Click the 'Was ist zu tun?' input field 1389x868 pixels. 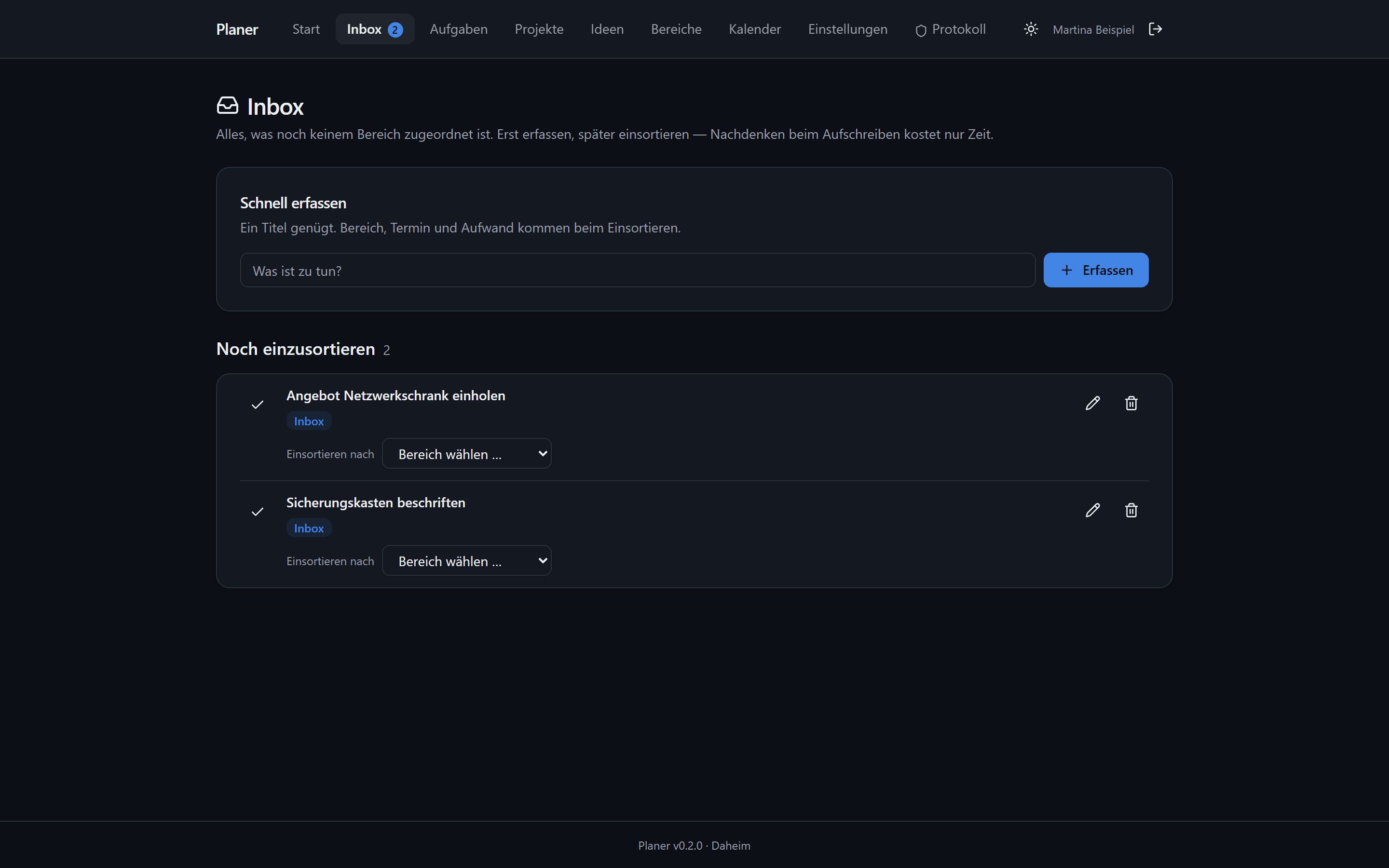(x=638, y=271)
